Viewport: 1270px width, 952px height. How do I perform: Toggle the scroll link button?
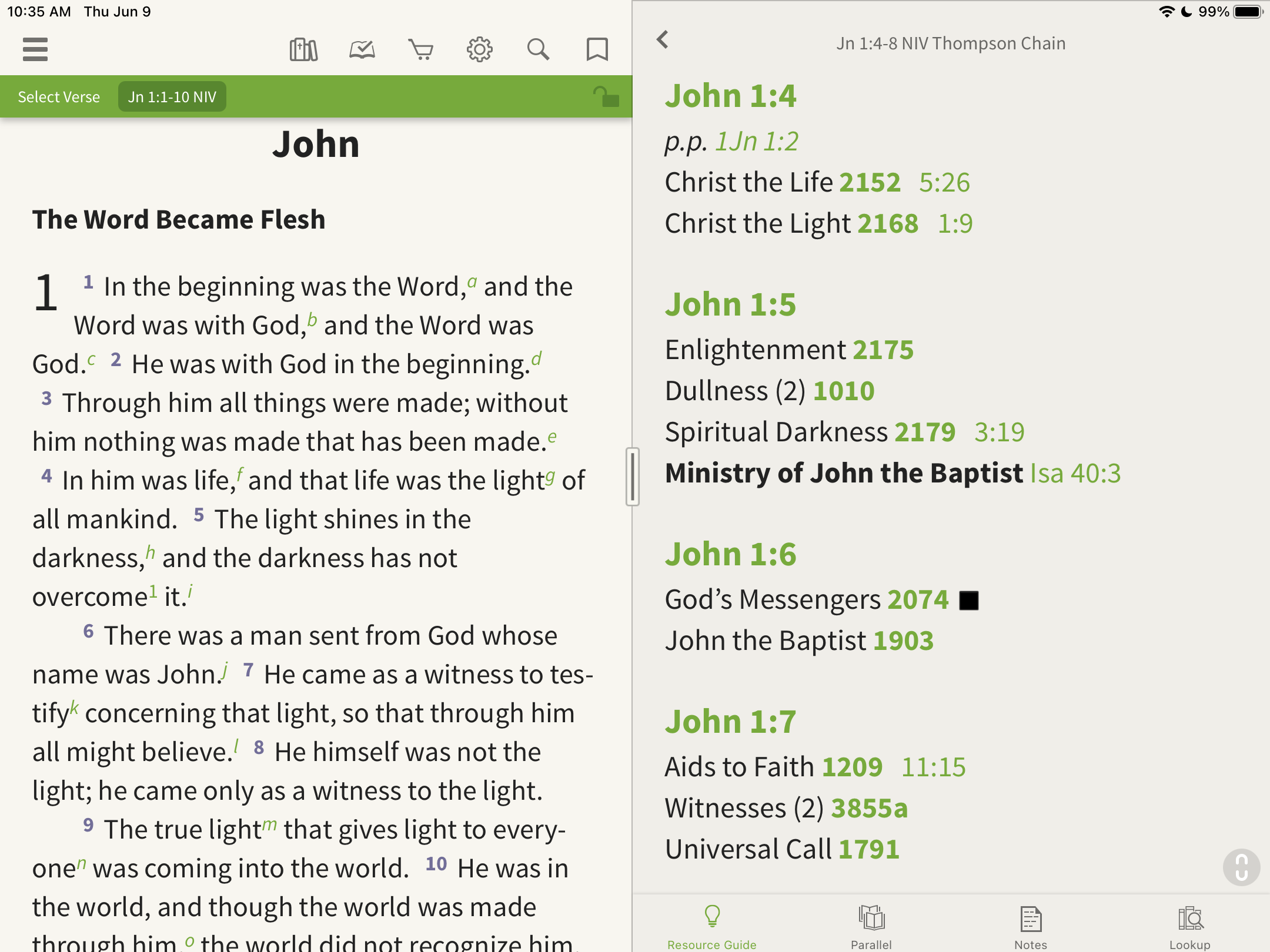(x=1241, y=867)
